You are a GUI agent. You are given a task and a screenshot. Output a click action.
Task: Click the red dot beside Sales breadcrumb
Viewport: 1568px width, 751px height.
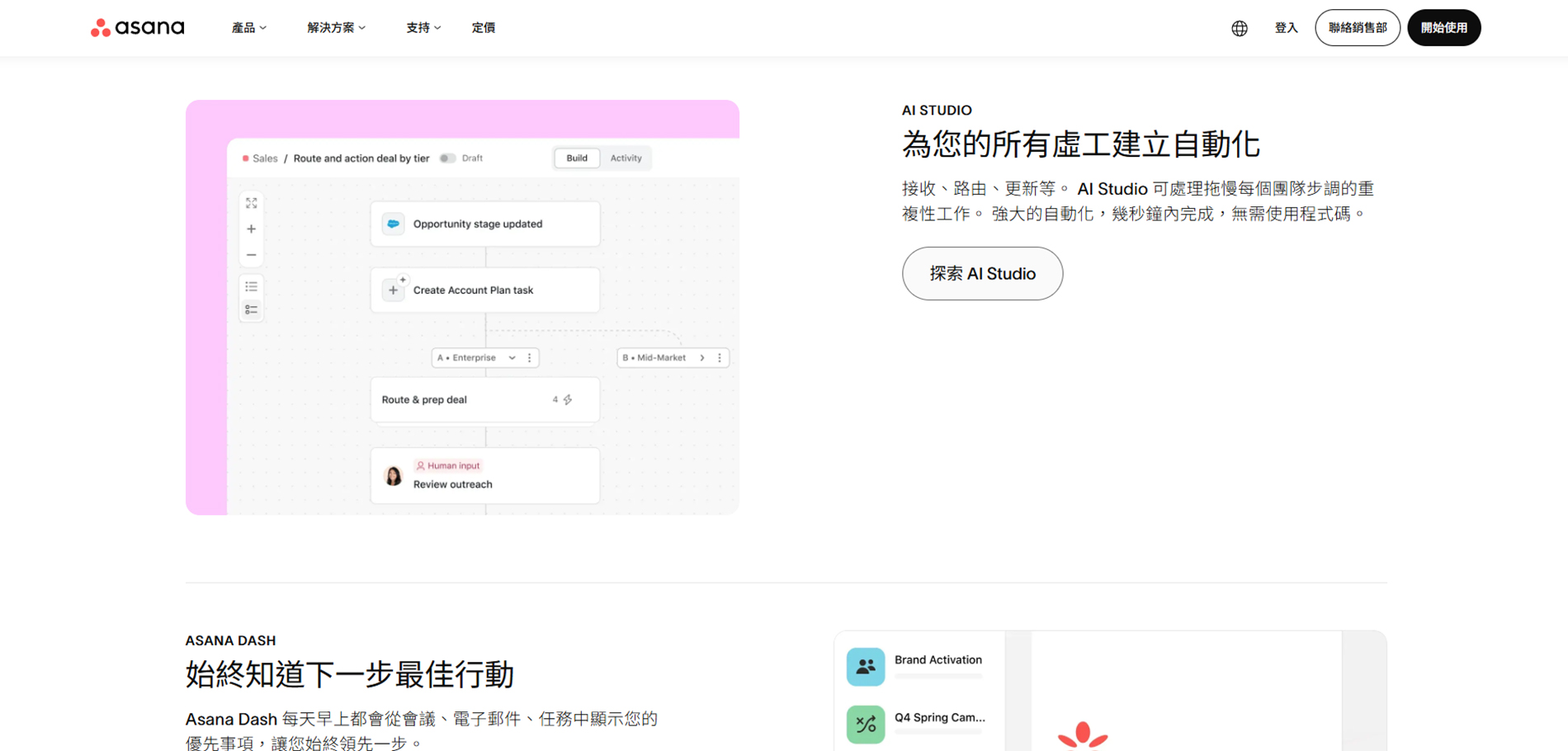(245, 158)
